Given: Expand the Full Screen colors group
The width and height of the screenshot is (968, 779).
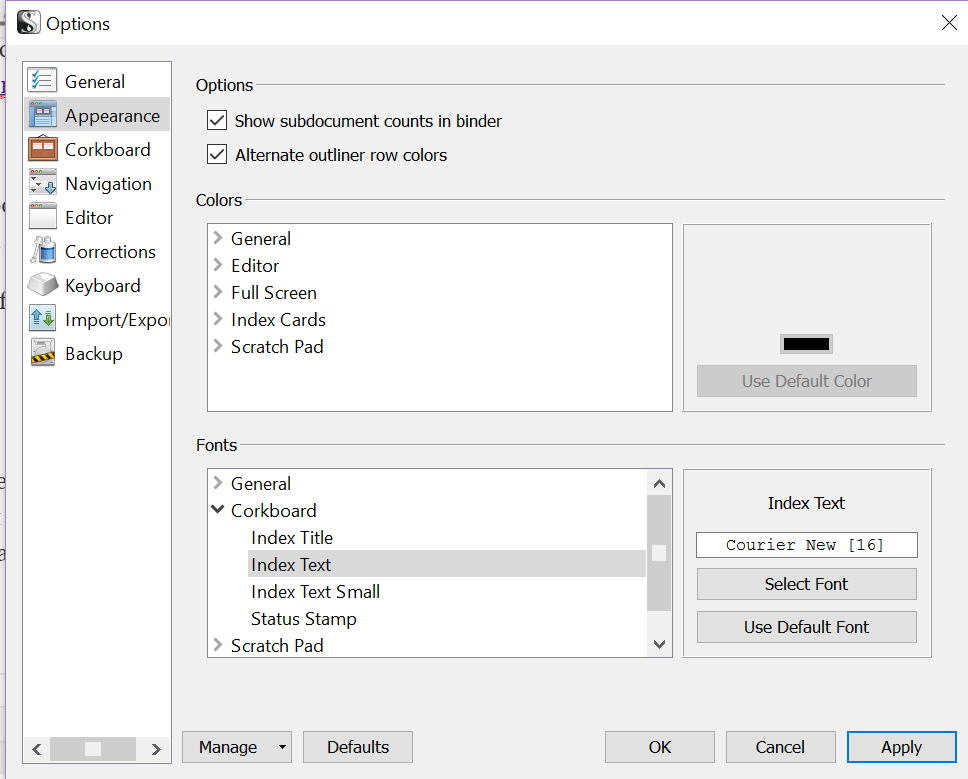Looking at the screenshot, I should click(220, 292).
